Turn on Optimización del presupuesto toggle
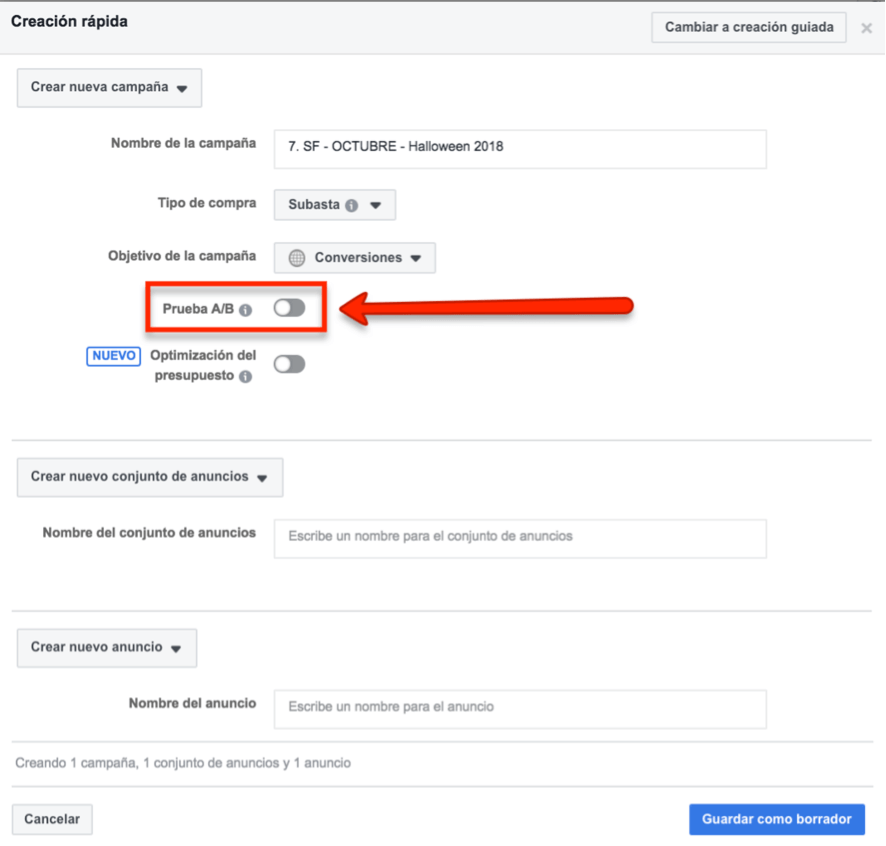Image resolution: width=886 pixels, height=846 pixels. 289,364
